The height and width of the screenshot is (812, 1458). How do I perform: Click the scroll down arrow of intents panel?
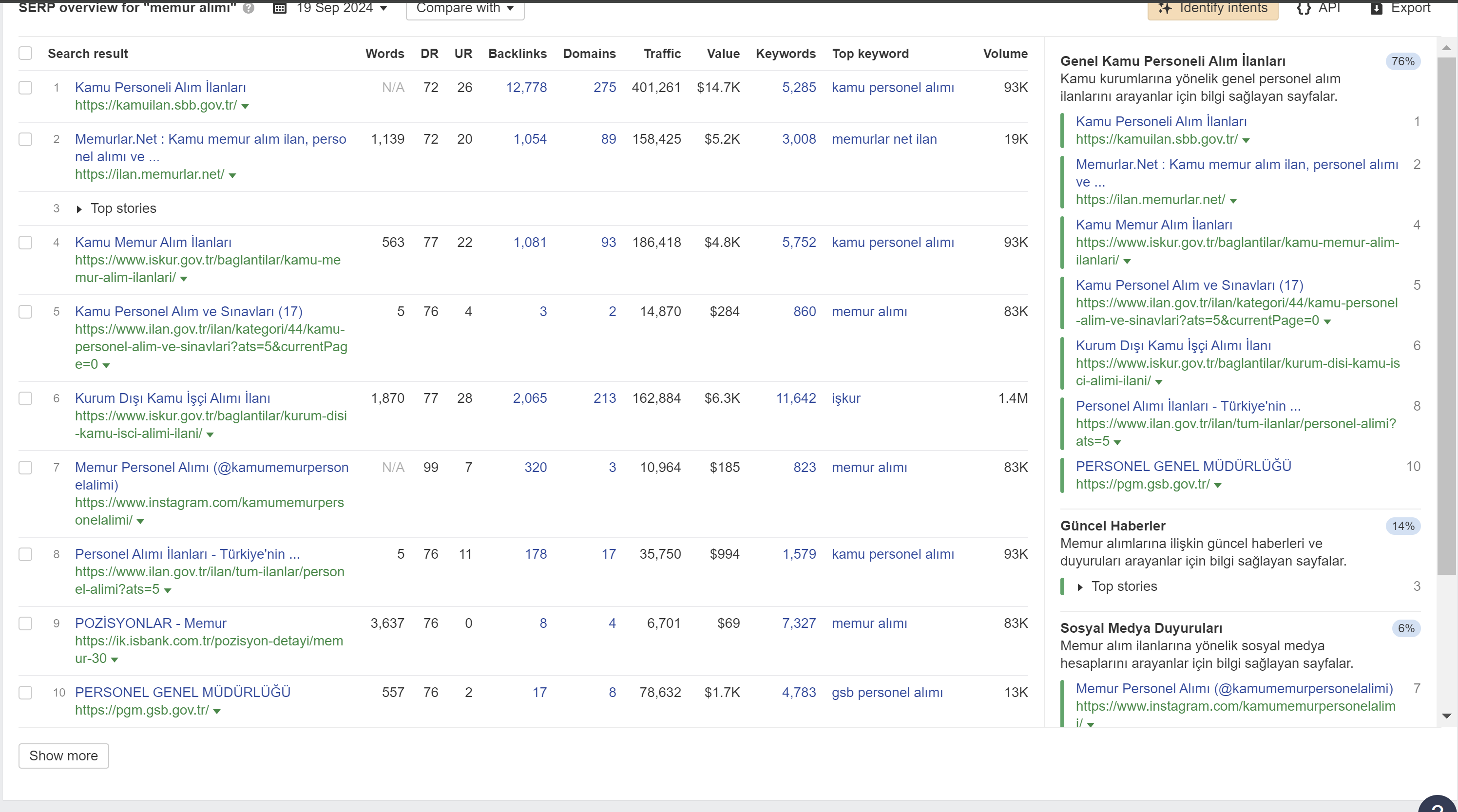click(1447, 716)
